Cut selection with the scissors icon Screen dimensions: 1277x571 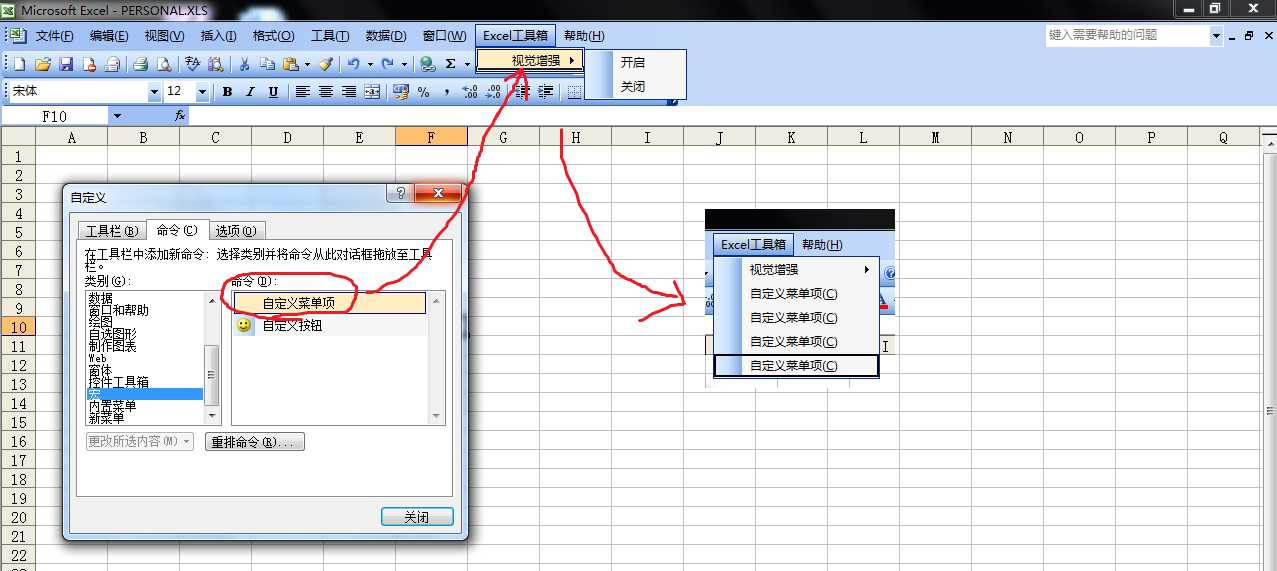(x=243, y=64)
